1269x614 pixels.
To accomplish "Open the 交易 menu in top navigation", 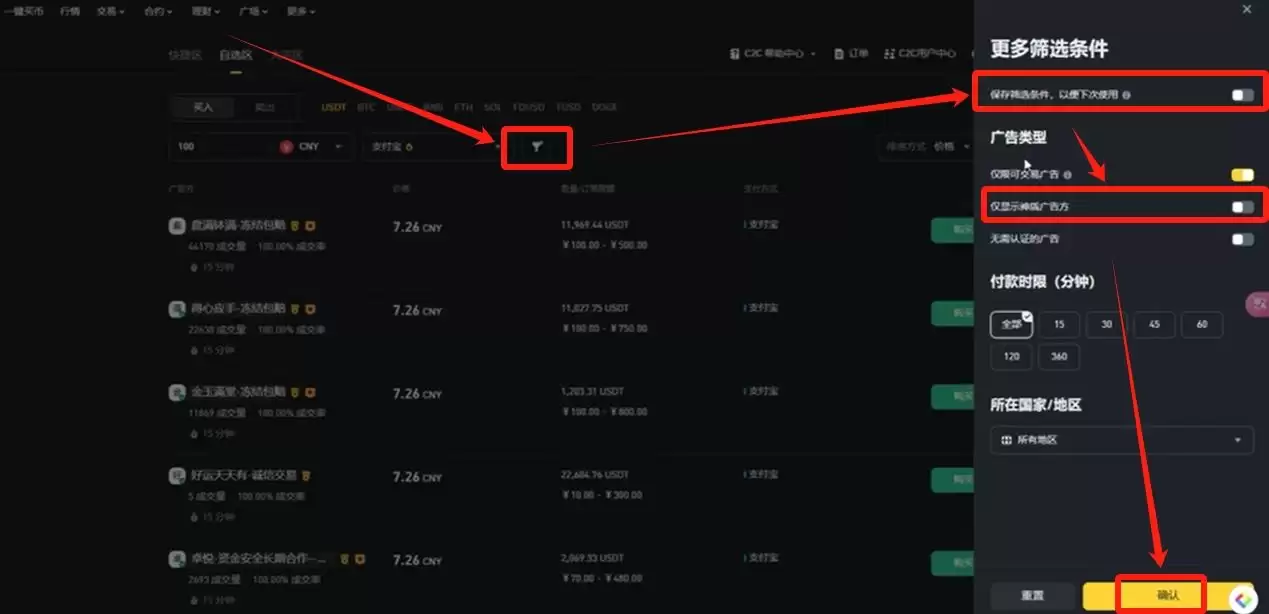I will pyautogui.click(x=110, y=11).
